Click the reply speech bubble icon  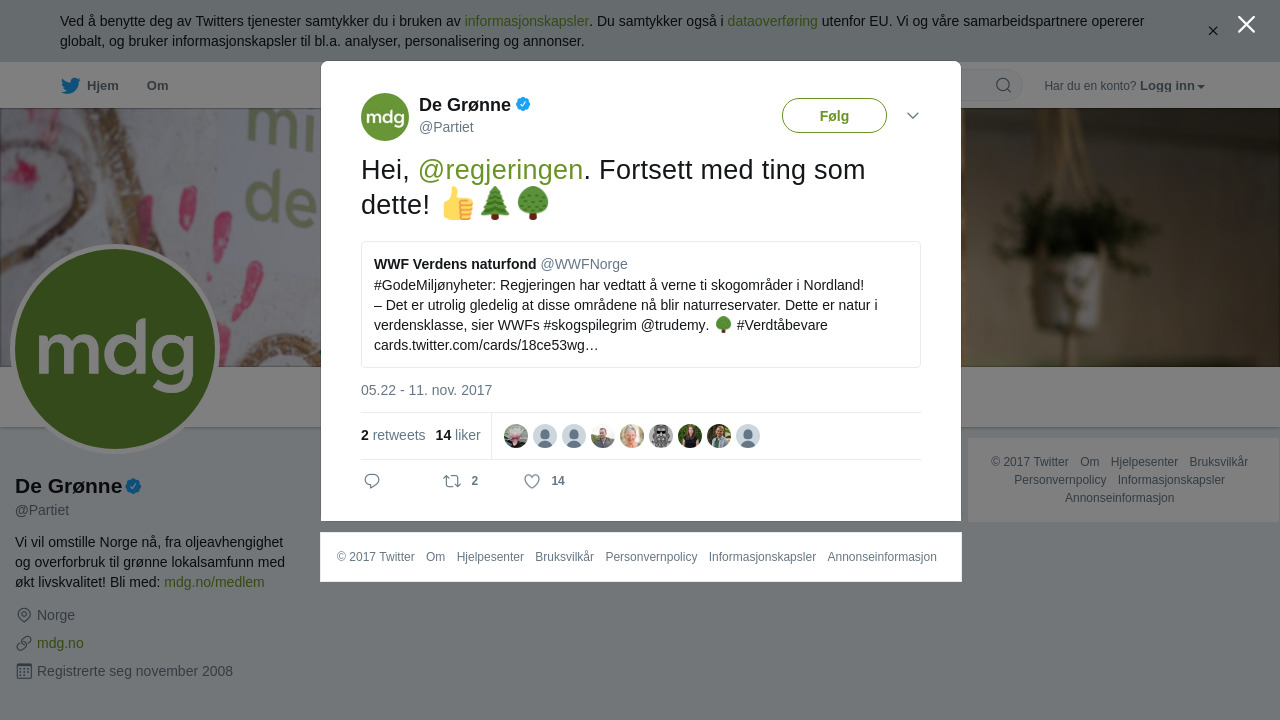point(372,481)
